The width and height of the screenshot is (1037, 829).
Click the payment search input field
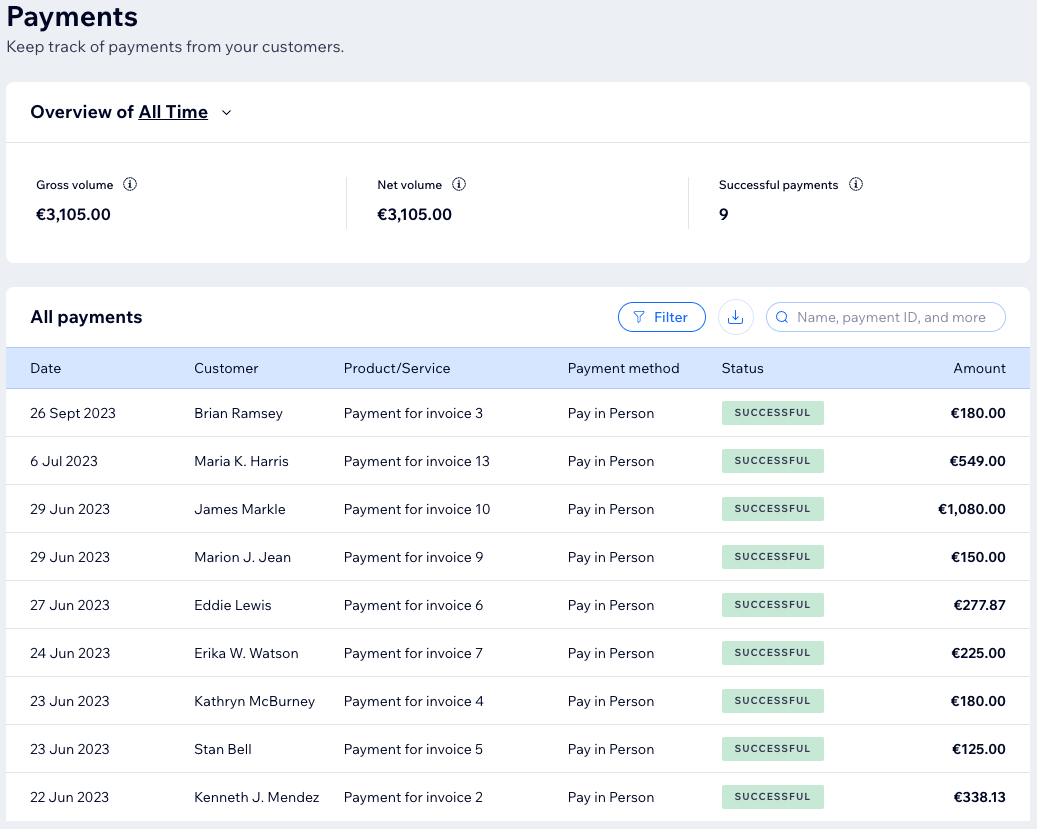click(895, 317)
